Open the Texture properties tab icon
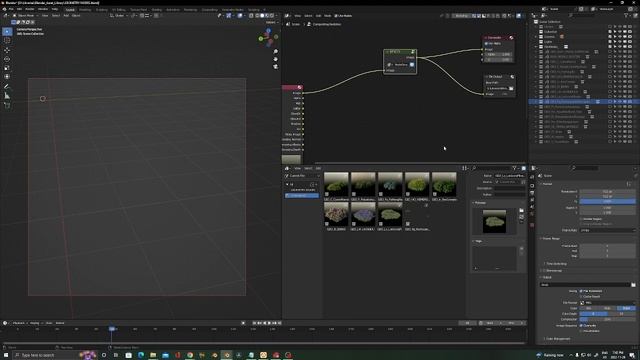The width and height of the screenshot is (640, 360). (532, 225)
